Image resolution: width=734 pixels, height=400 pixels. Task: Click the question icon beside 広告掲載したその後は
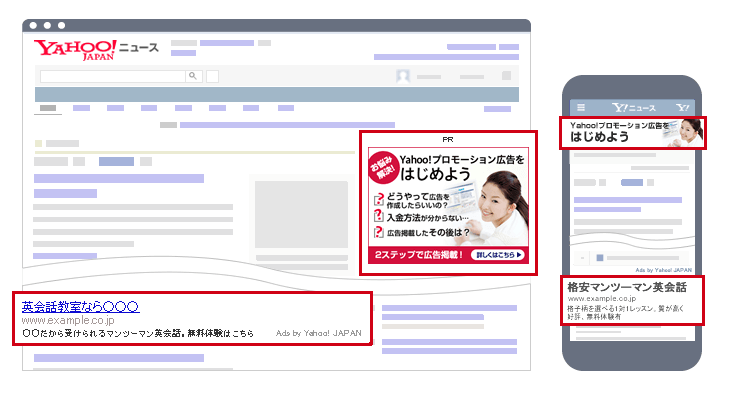point(379,232)
